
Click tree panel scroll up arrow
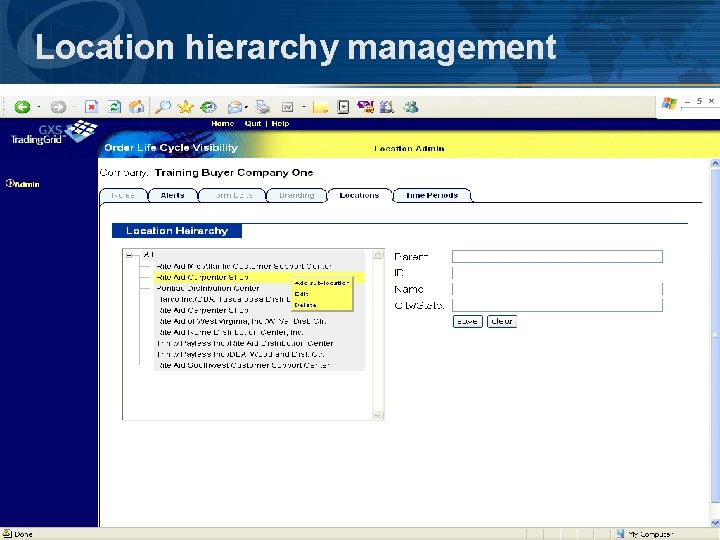coord(377,255)
